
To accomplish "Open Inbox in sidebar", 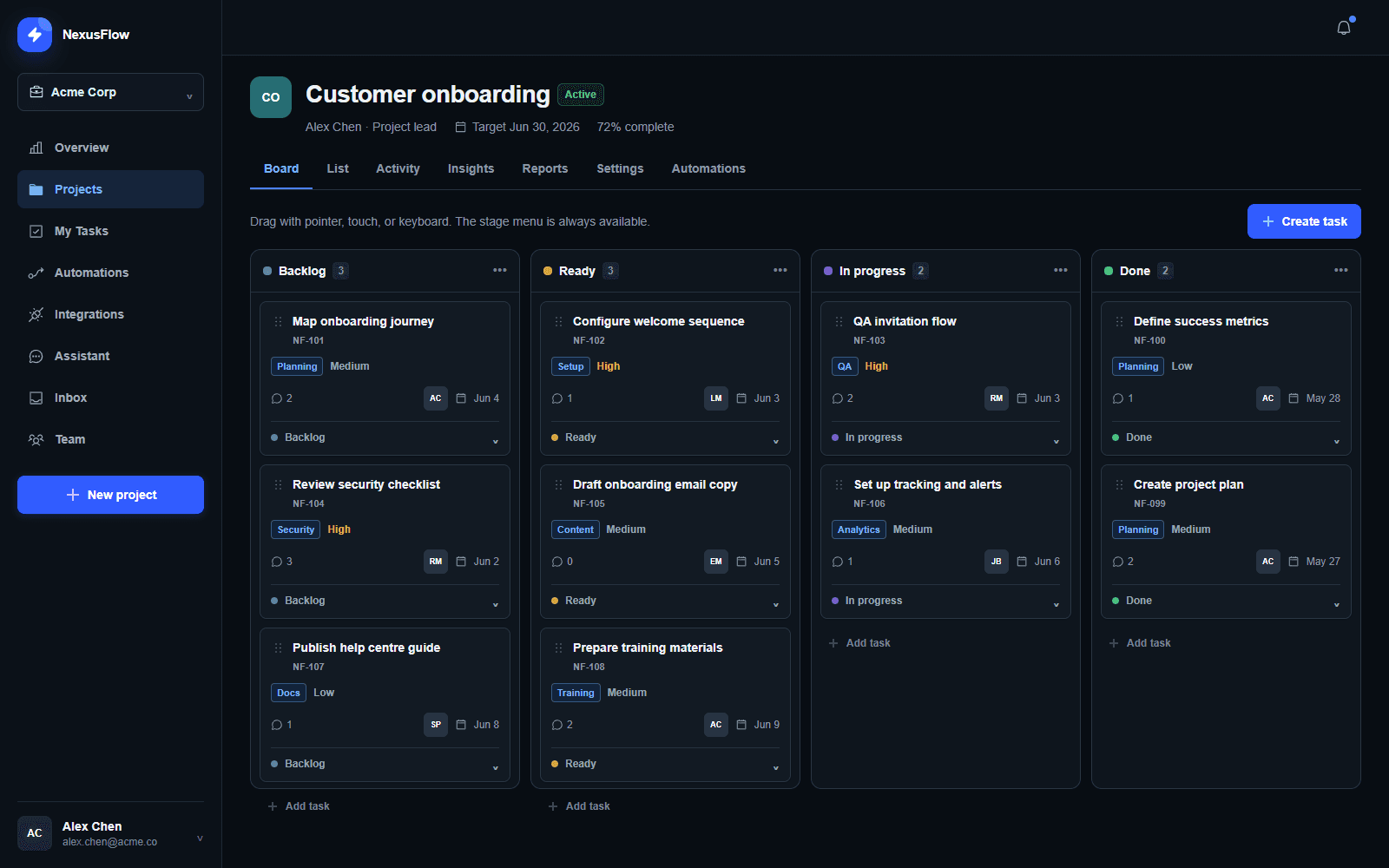I will tap(110, 398).
